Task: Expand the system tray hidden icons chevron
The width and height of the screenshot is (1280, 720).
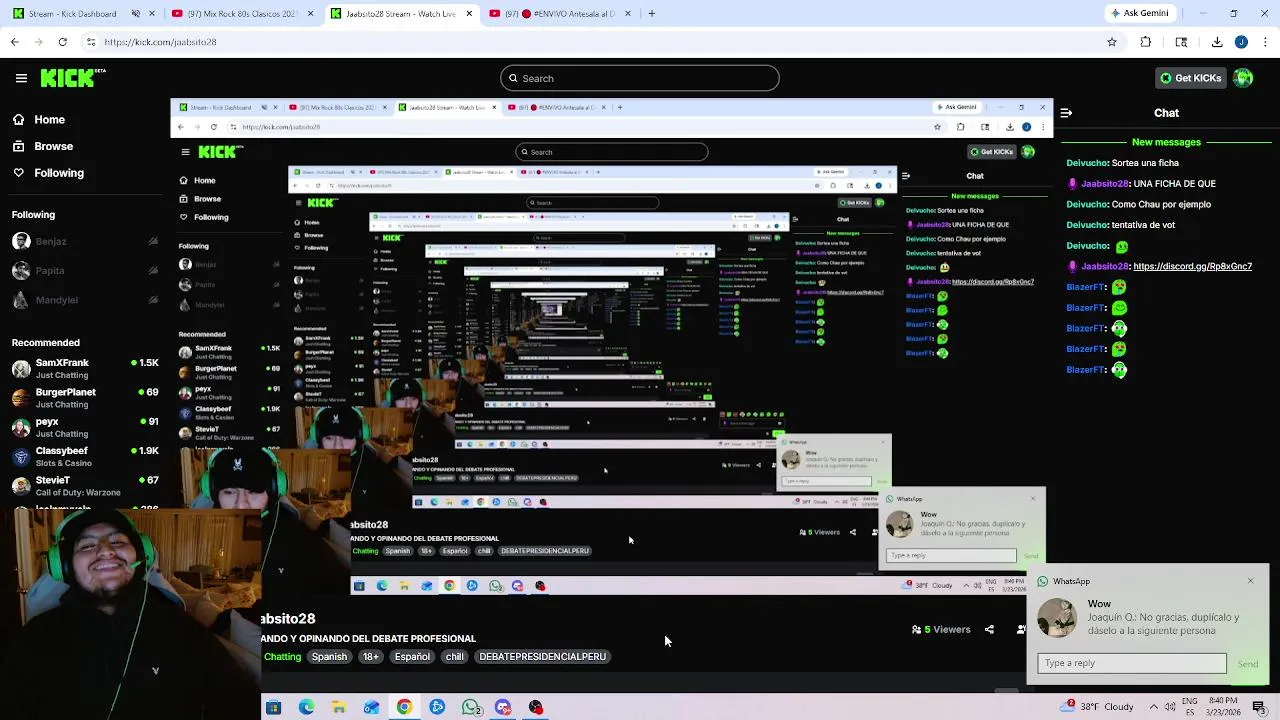Action: point(1153,707)
